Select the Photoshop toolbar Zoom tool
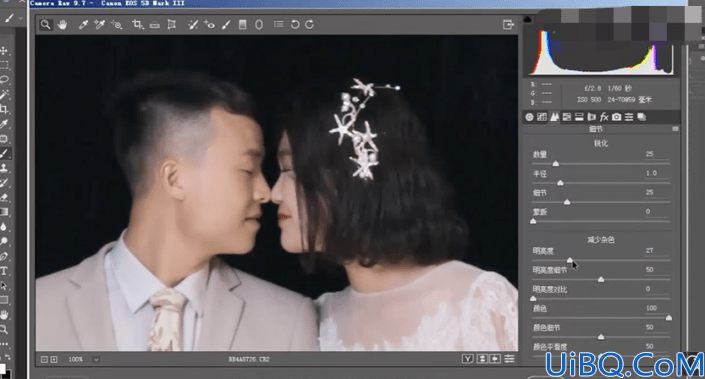 [x=4, y=330]
